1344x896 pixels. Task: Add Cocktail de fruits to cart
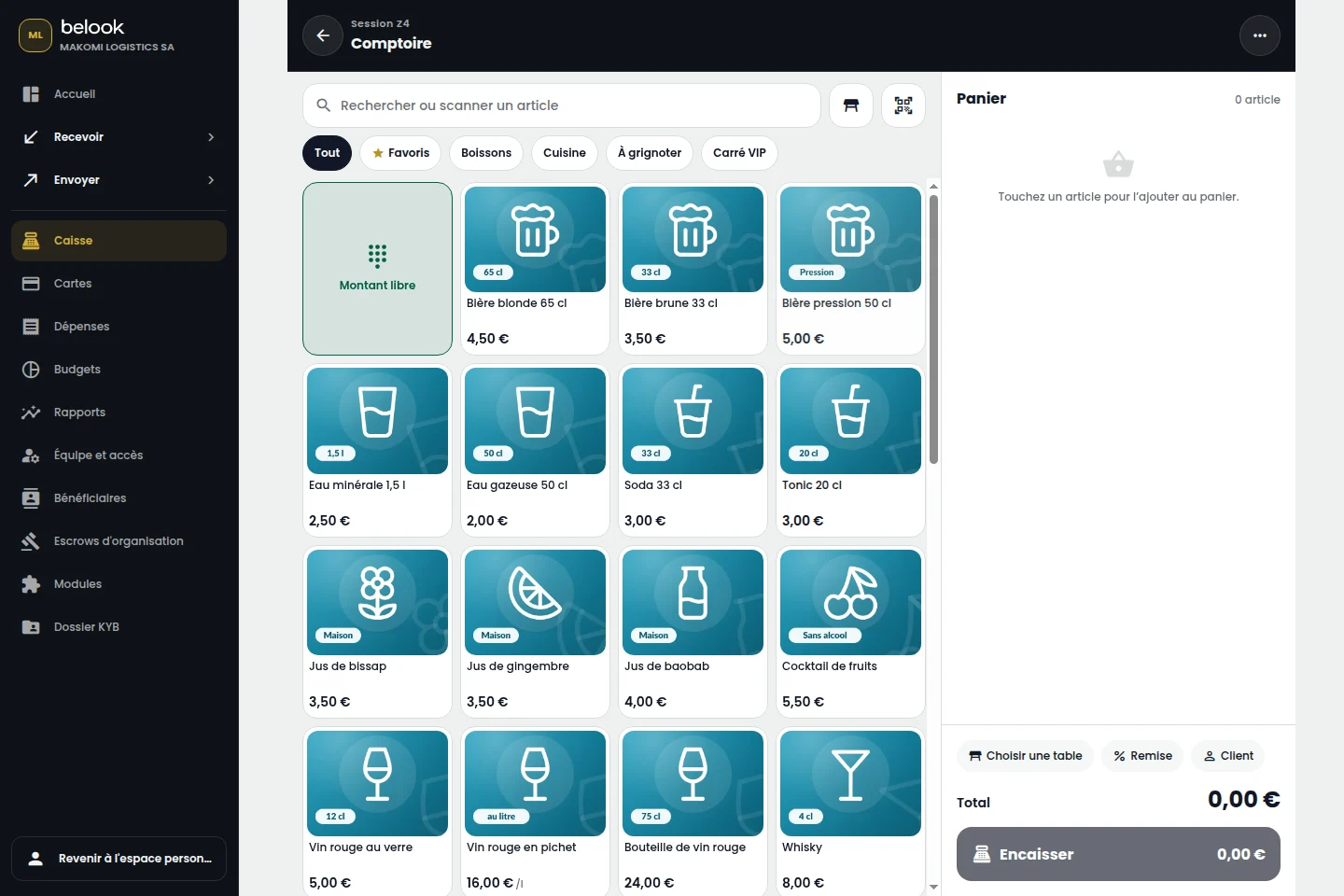click(850, 632)
